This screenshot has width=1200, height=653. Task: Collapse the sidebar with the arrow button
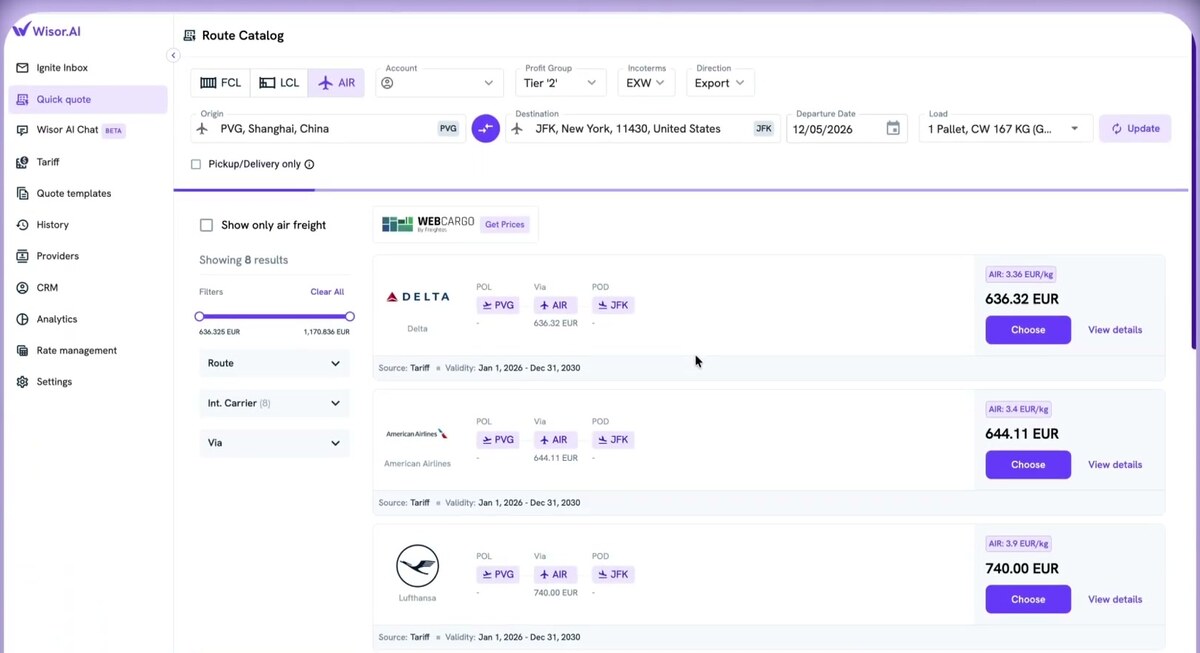[173, 56]
